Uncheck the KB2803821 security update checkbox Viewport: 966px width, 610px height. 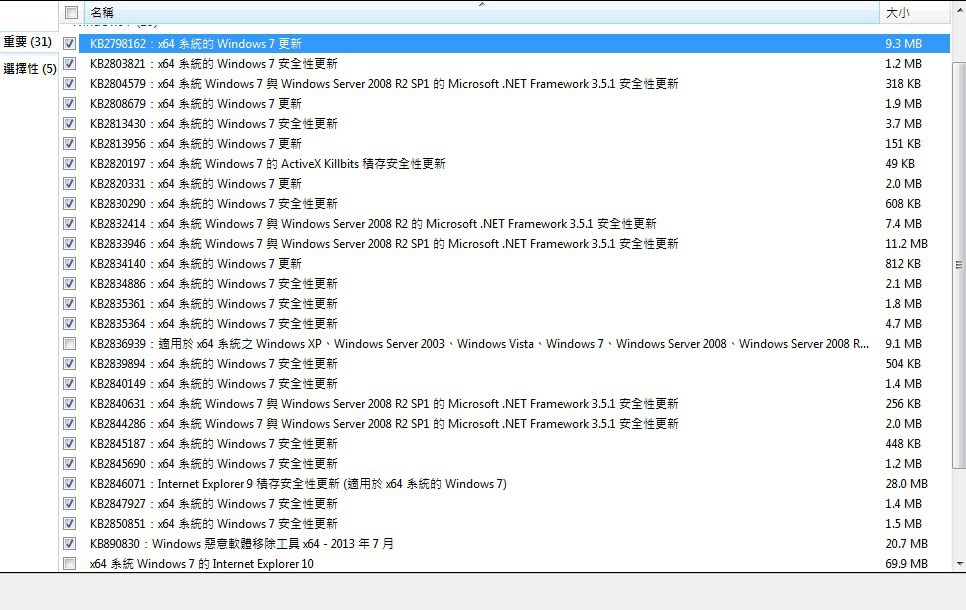[70, 63]
